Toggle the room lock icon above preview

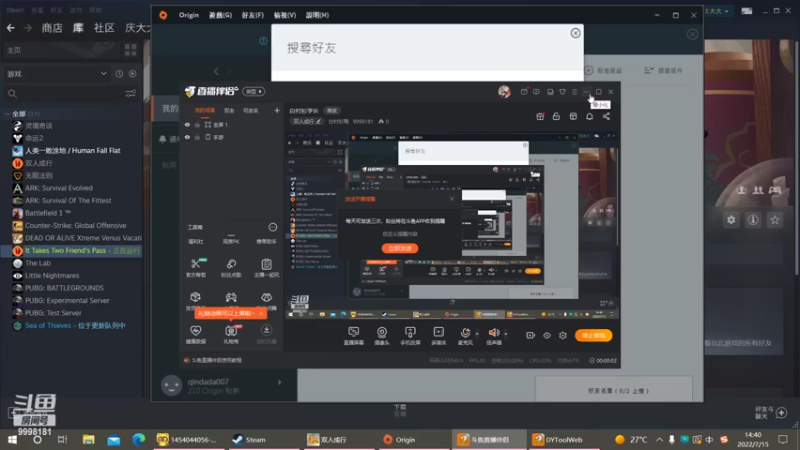(x=556, y=116)
